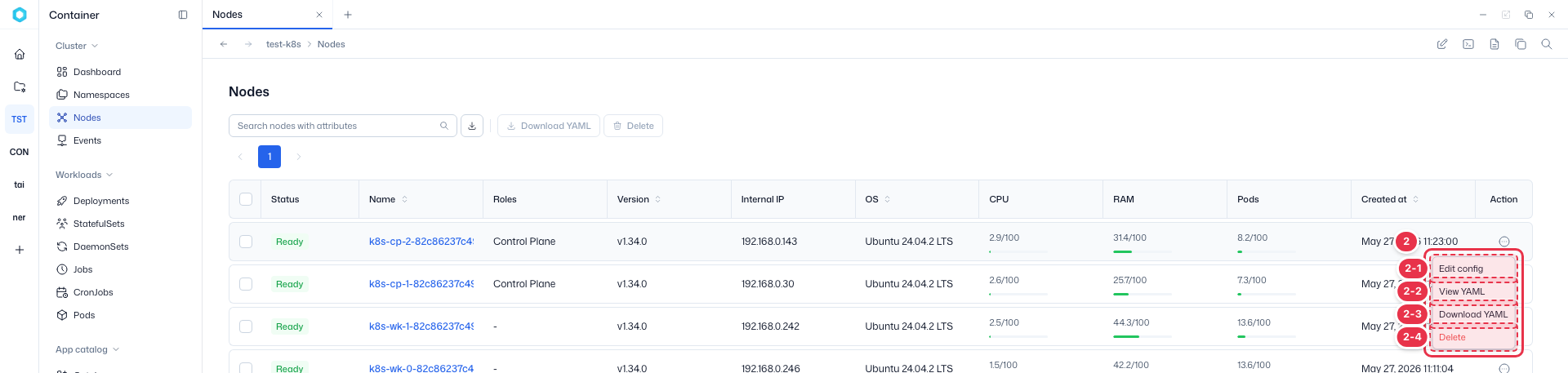This screenshot has height=373, width=1568.
Task: Sort table by Created at column
Action: coord(1416,199)
